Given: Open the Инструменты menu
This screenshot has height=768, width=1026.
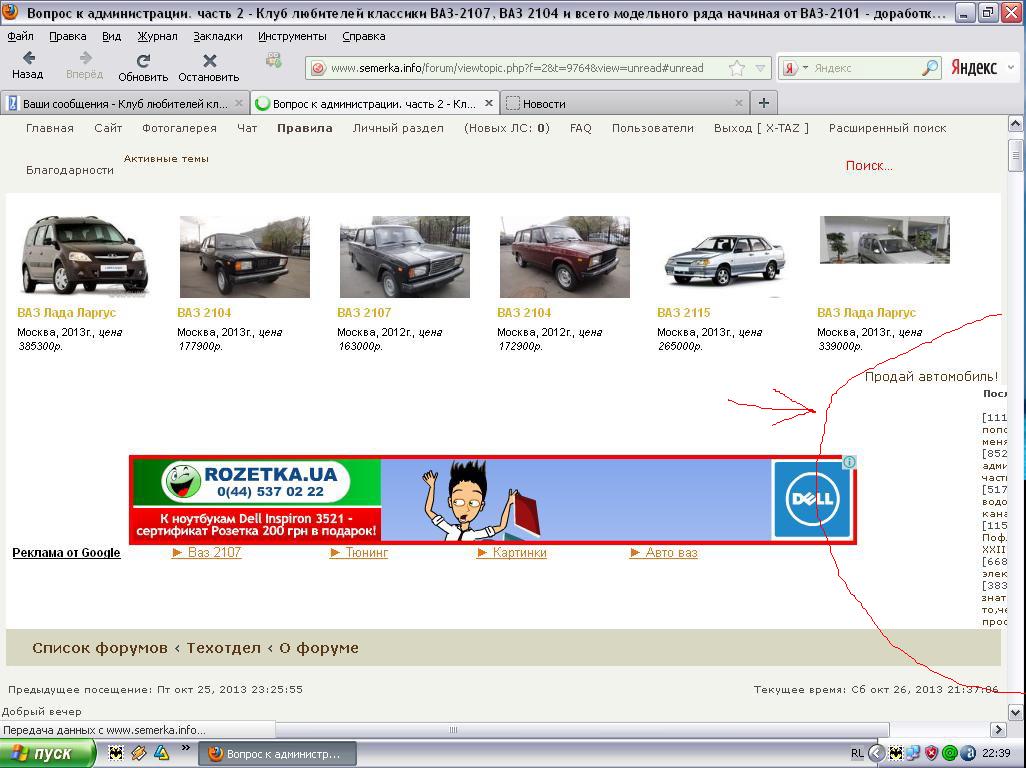Looking at the screenshot, I should (292, 37).
